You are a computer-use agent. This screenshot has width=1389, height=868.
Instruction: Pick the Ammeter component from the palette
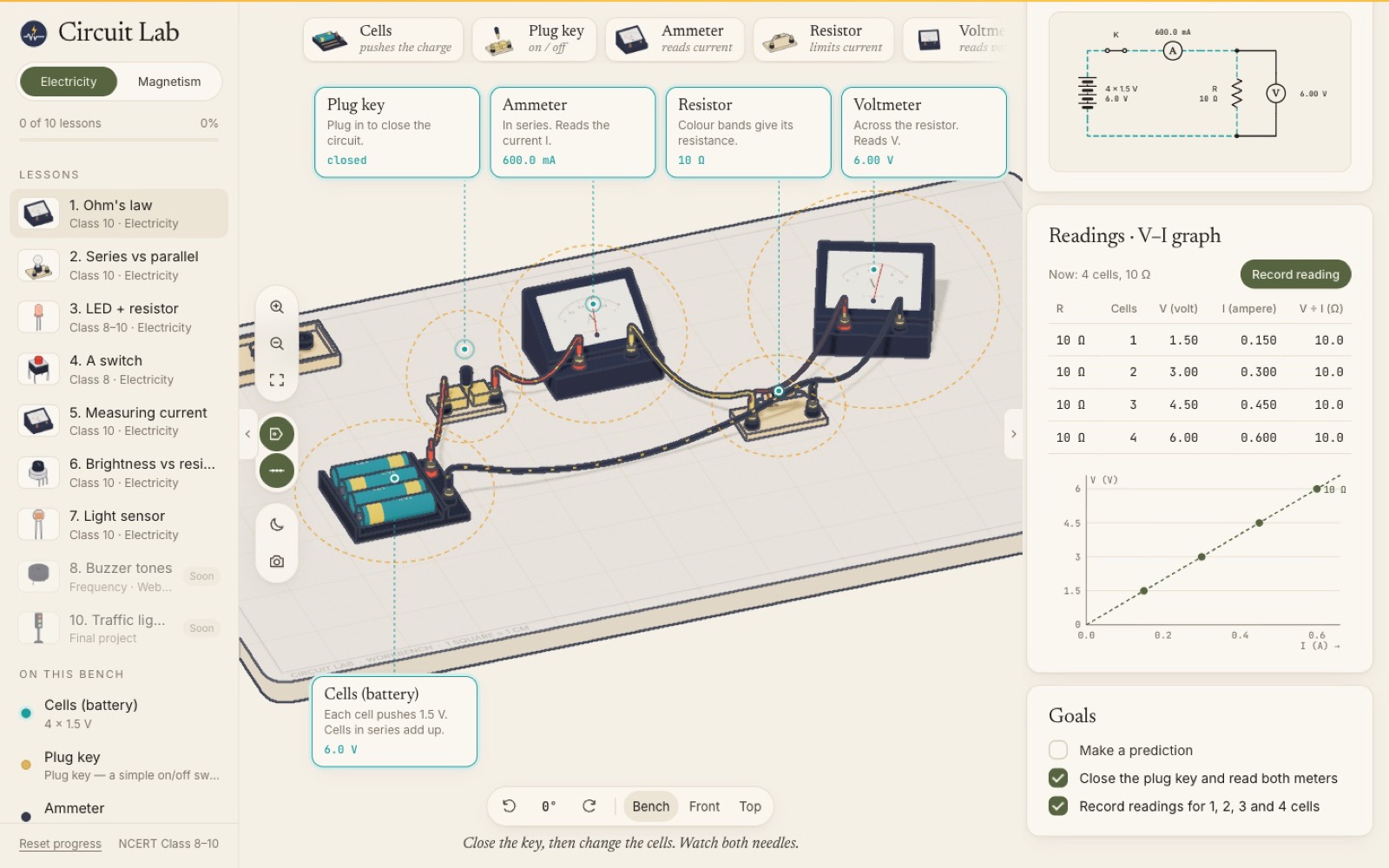click(675, 39)
